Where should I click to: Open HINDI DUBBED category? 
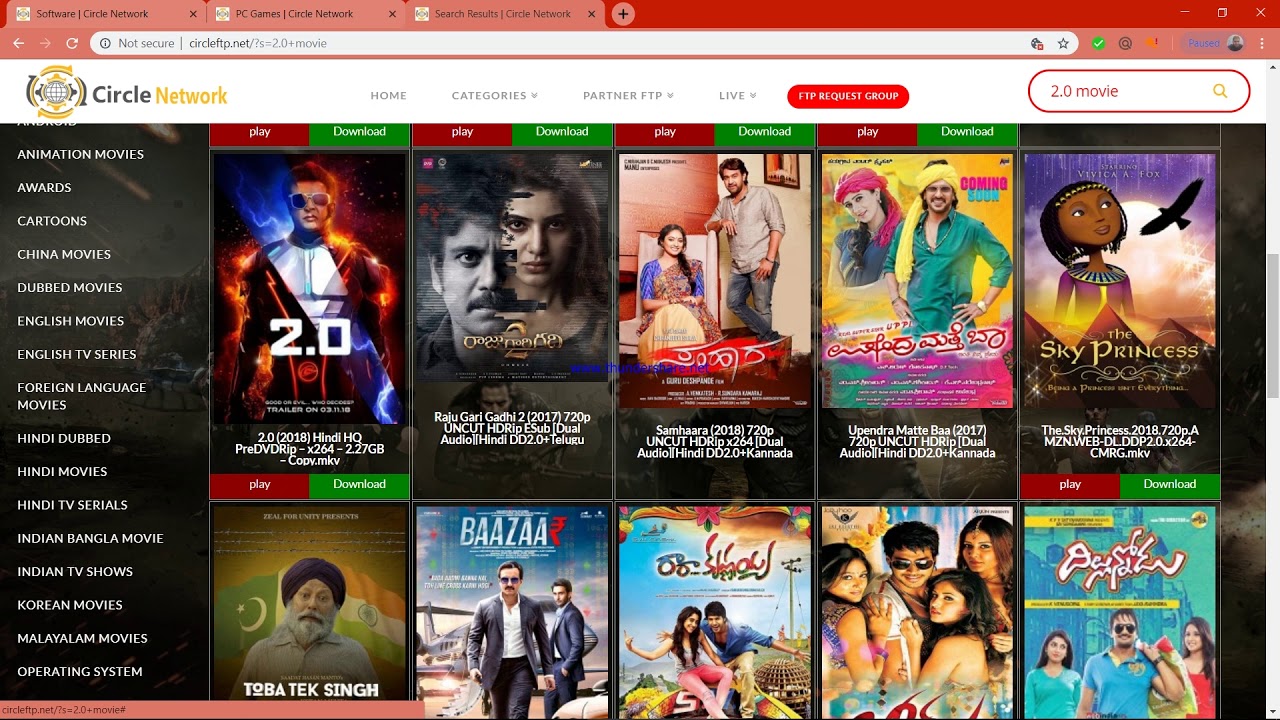tap(64, 438)
